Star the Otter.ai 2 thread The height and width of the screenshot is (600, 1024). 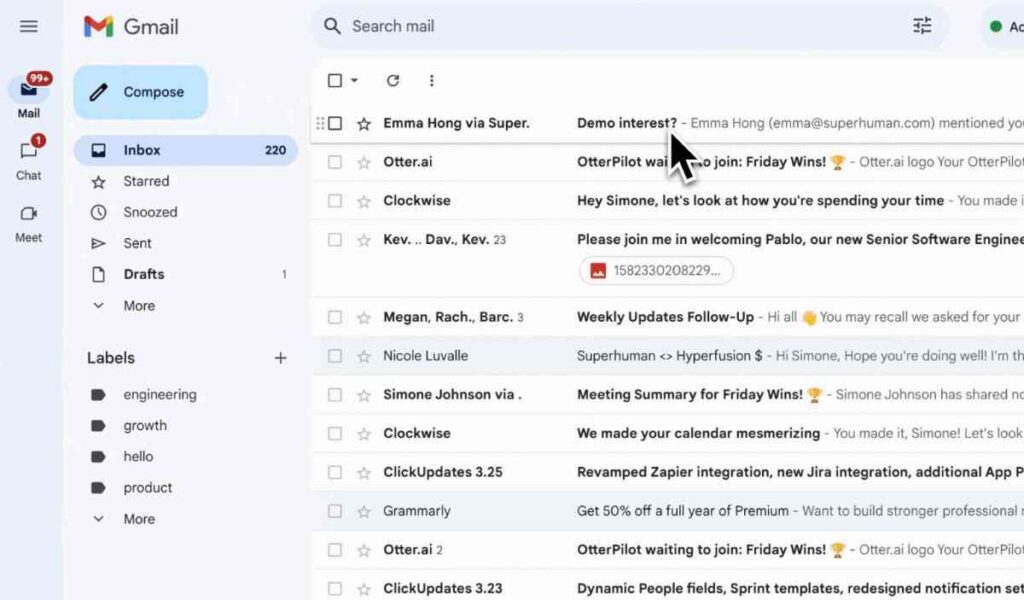click(364, 550)
